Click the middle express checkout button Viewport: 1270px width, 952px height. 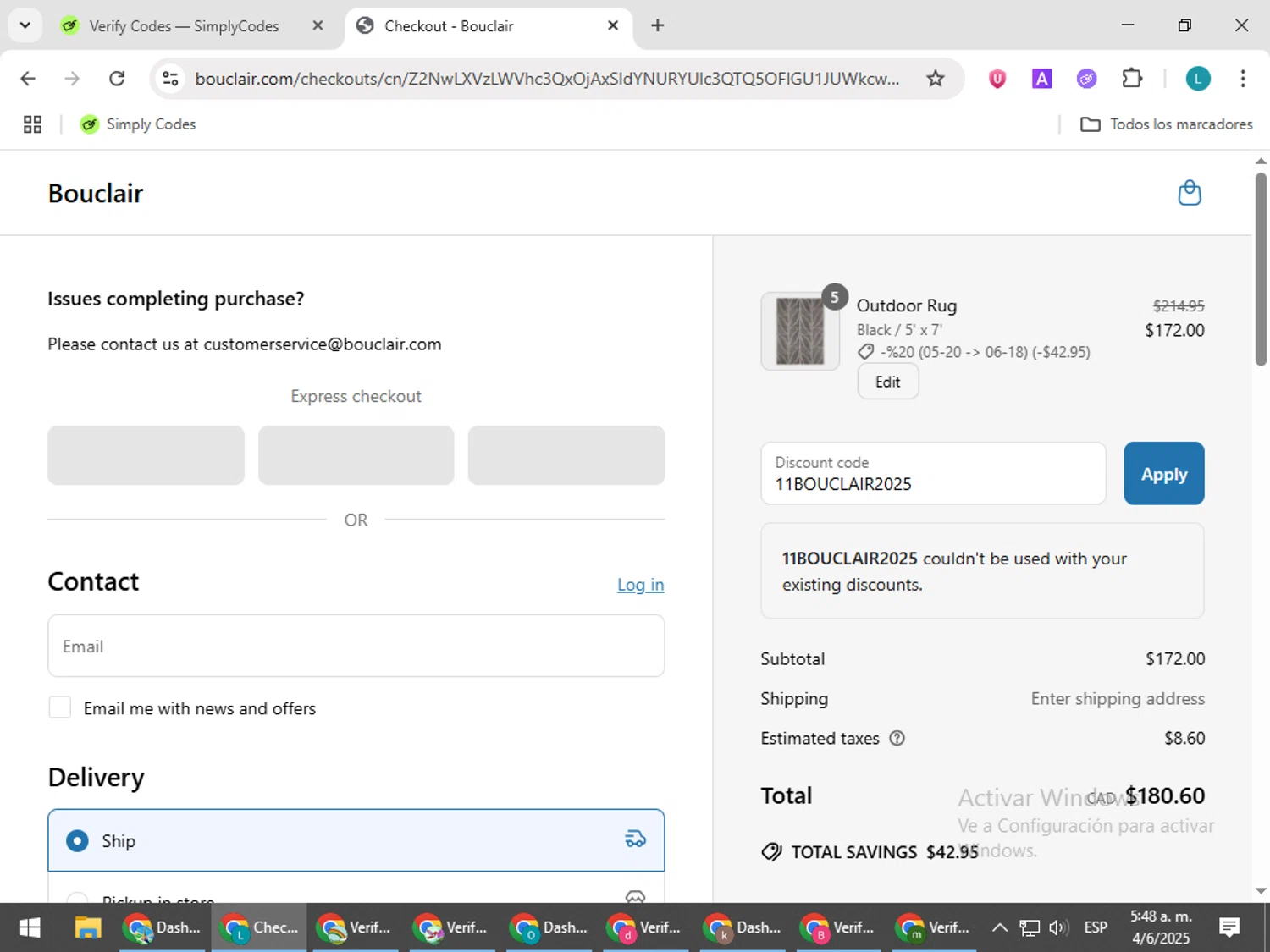pos(356,455)
